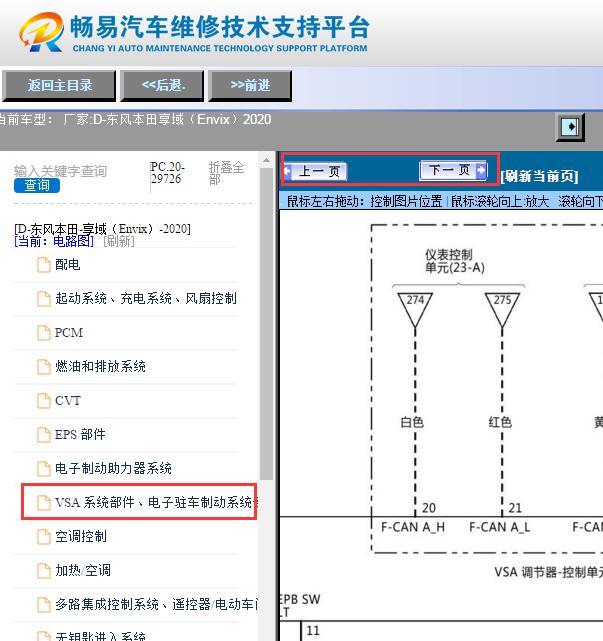Click the F-CAN A_L label

tap(500, 528)
